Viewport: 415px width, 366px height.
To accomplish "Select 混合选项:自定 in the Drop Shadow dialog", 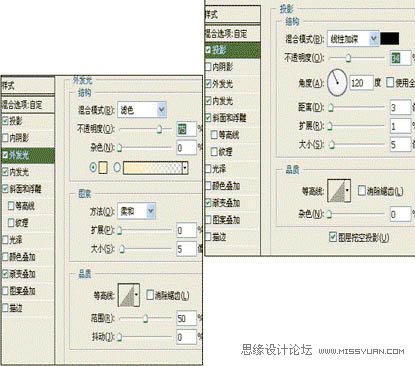I will pyautogui.click(x=232, y=33).
